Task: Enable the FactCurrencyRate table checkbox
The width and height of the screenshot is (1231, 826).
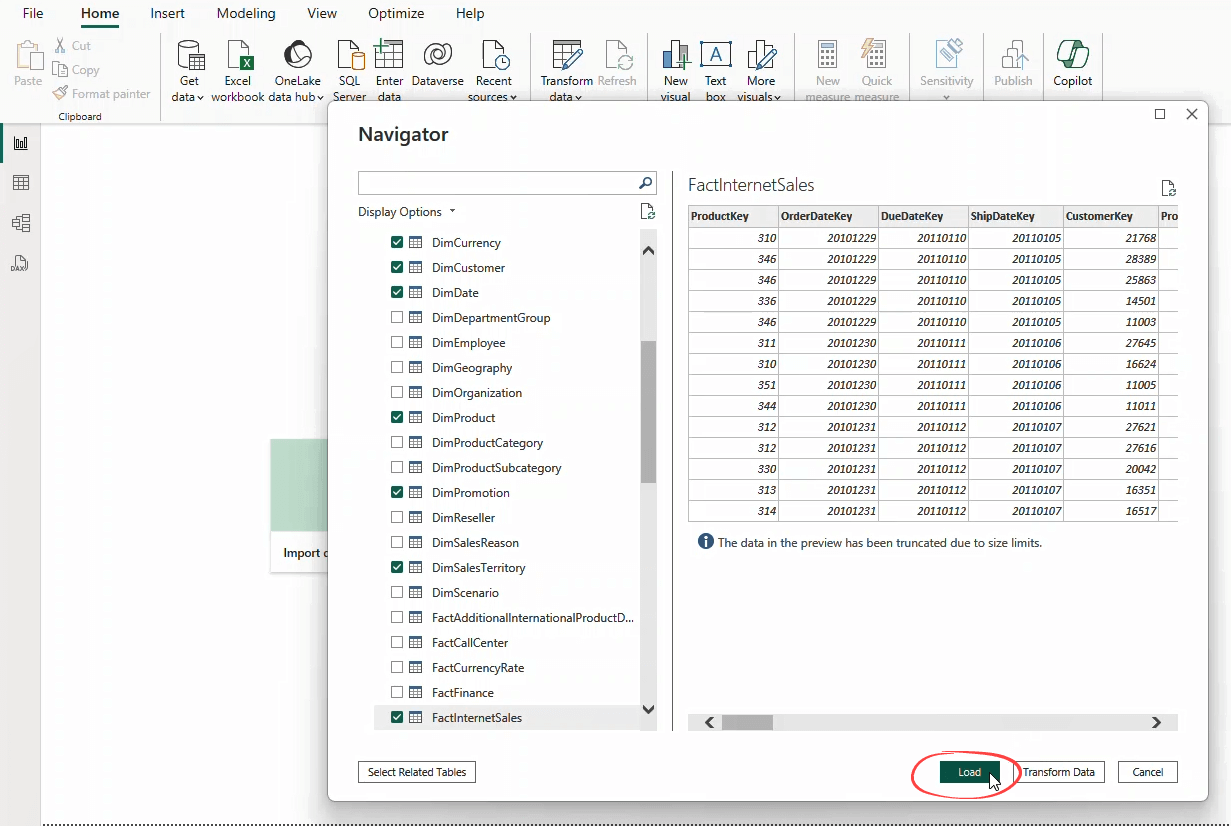Action: point(397,667)
